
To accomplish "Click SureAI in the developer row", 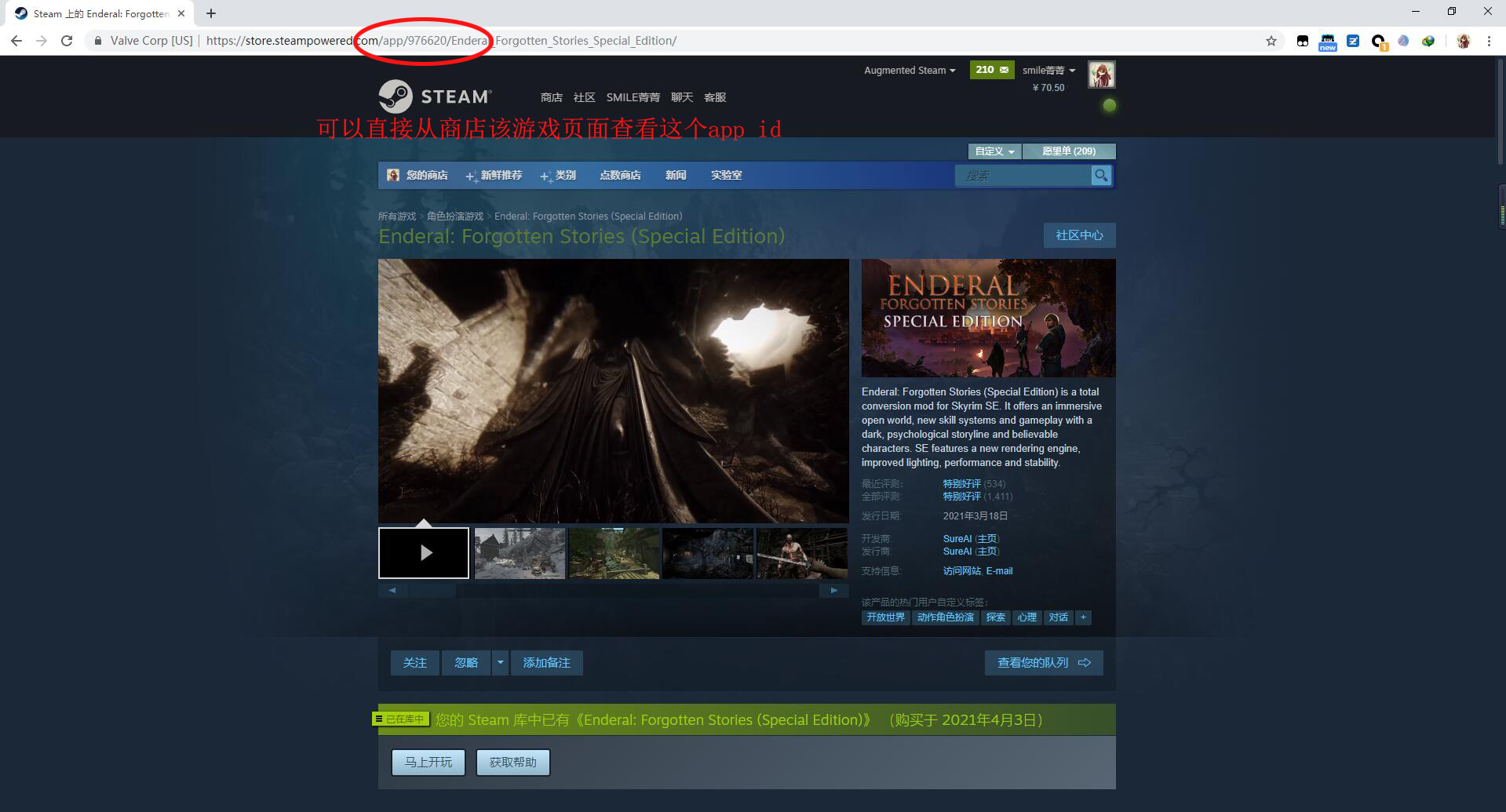I will (957, 539).
